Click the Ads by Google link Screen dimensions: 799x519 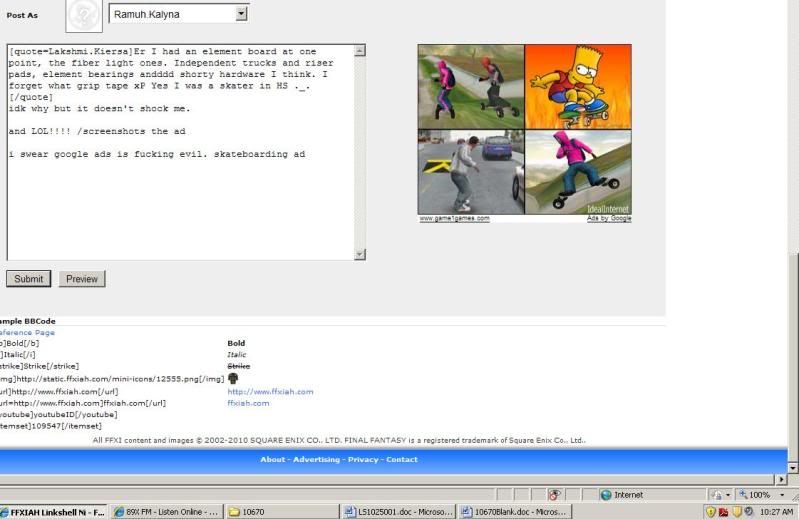(x=608, y=218)
